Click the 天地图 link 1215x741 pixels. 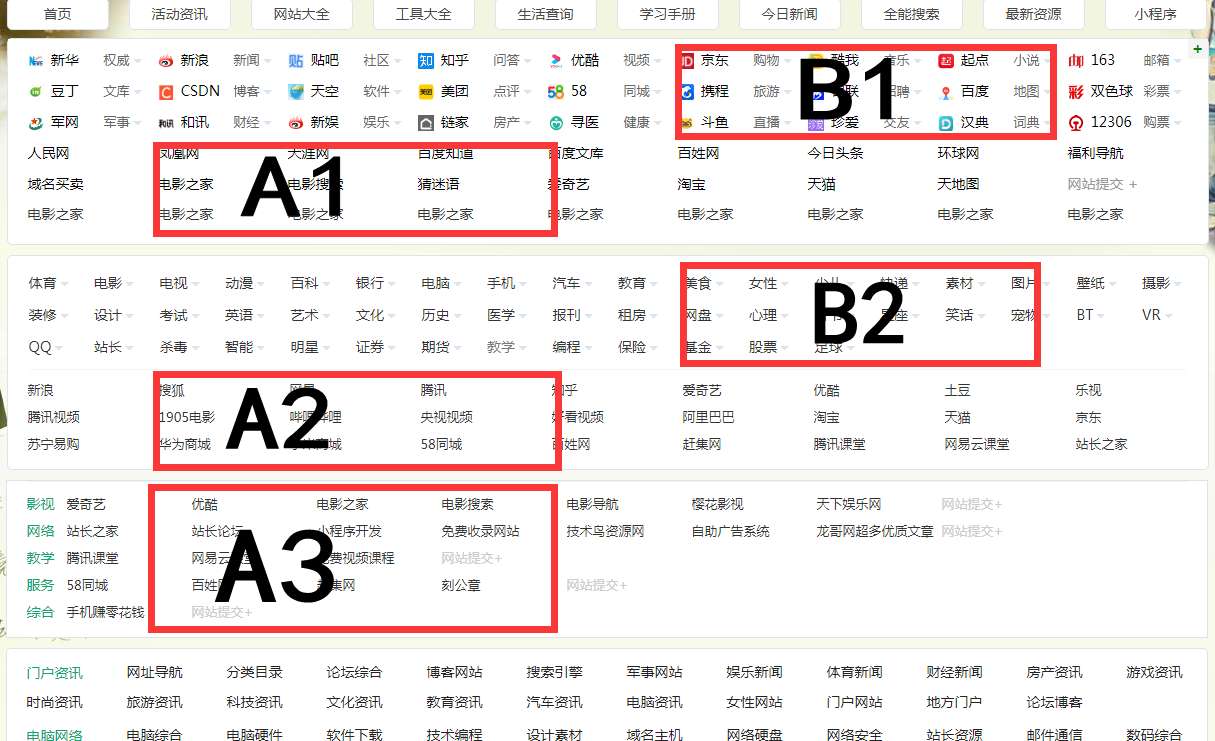[x=958, y=185]
